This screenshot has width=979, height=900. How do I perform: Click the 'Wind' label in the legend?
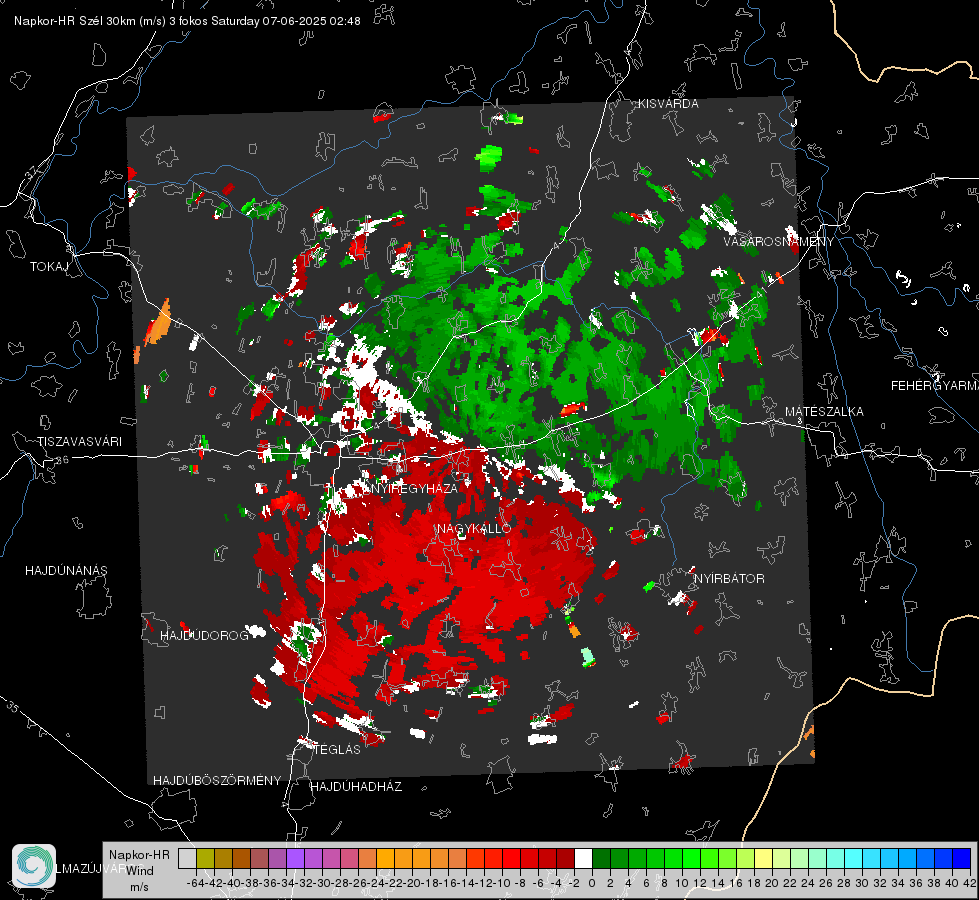tap(140, 870)
